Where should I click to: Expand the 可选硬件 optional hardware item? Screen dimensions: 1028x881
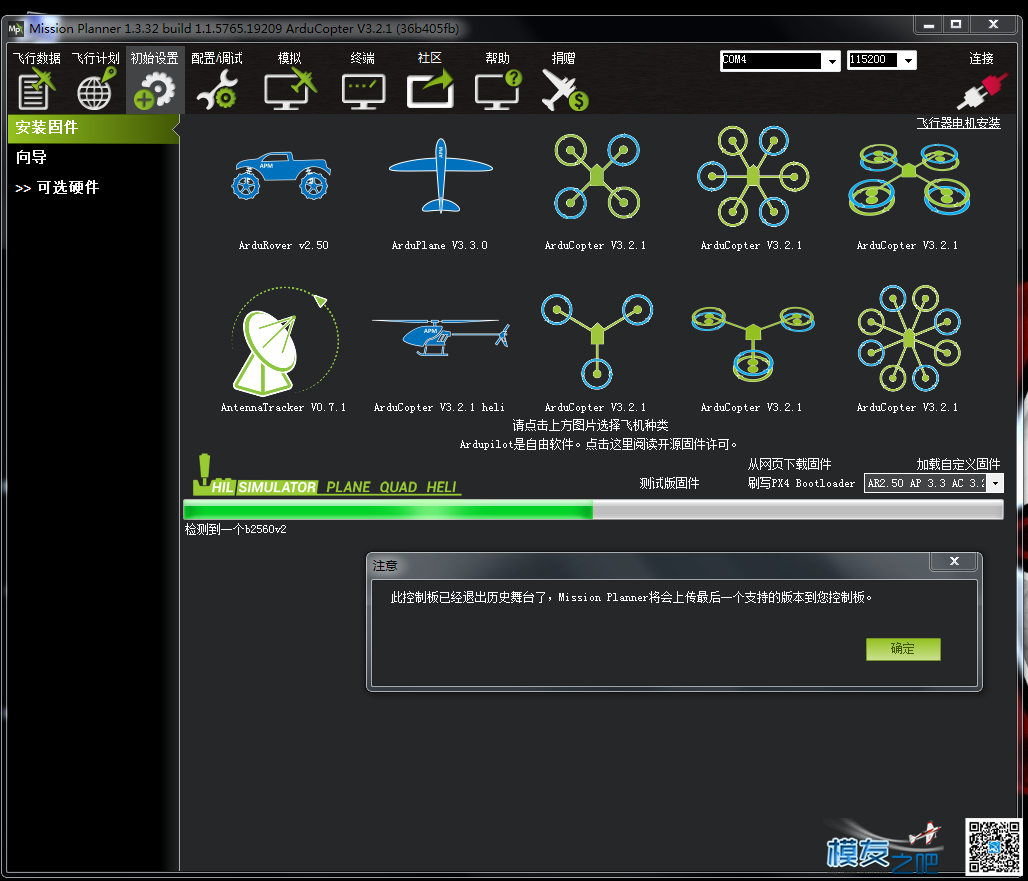tap(57, 187)
